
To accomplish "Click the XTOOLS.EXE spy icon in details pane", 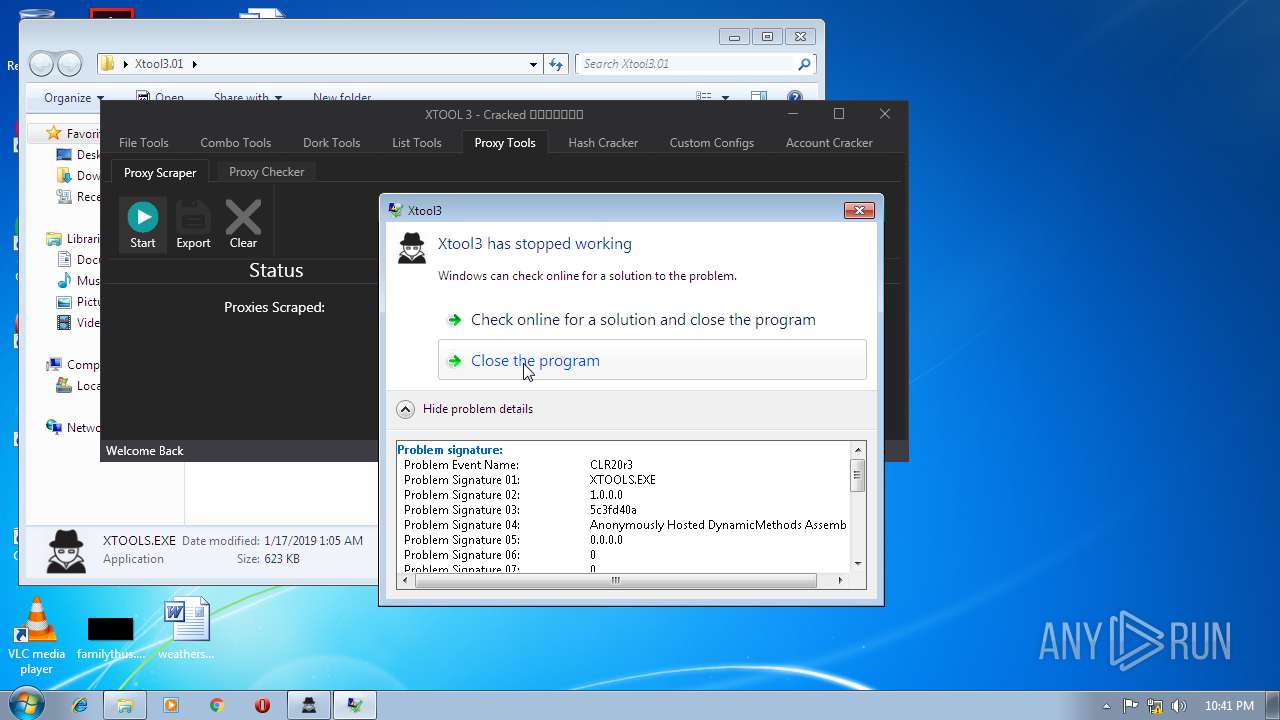I will point(67,551).
